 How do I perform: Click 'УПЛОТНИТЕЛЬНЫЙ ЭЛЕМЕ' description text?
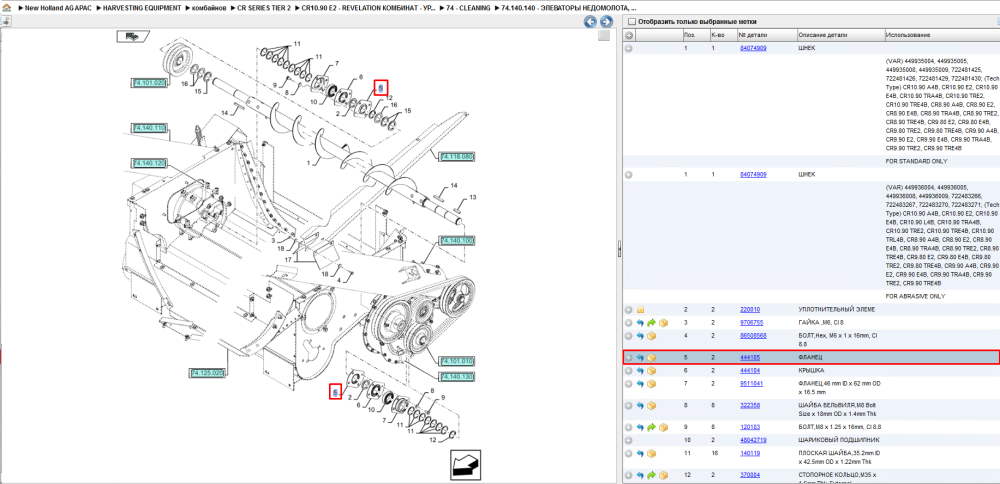837,309
